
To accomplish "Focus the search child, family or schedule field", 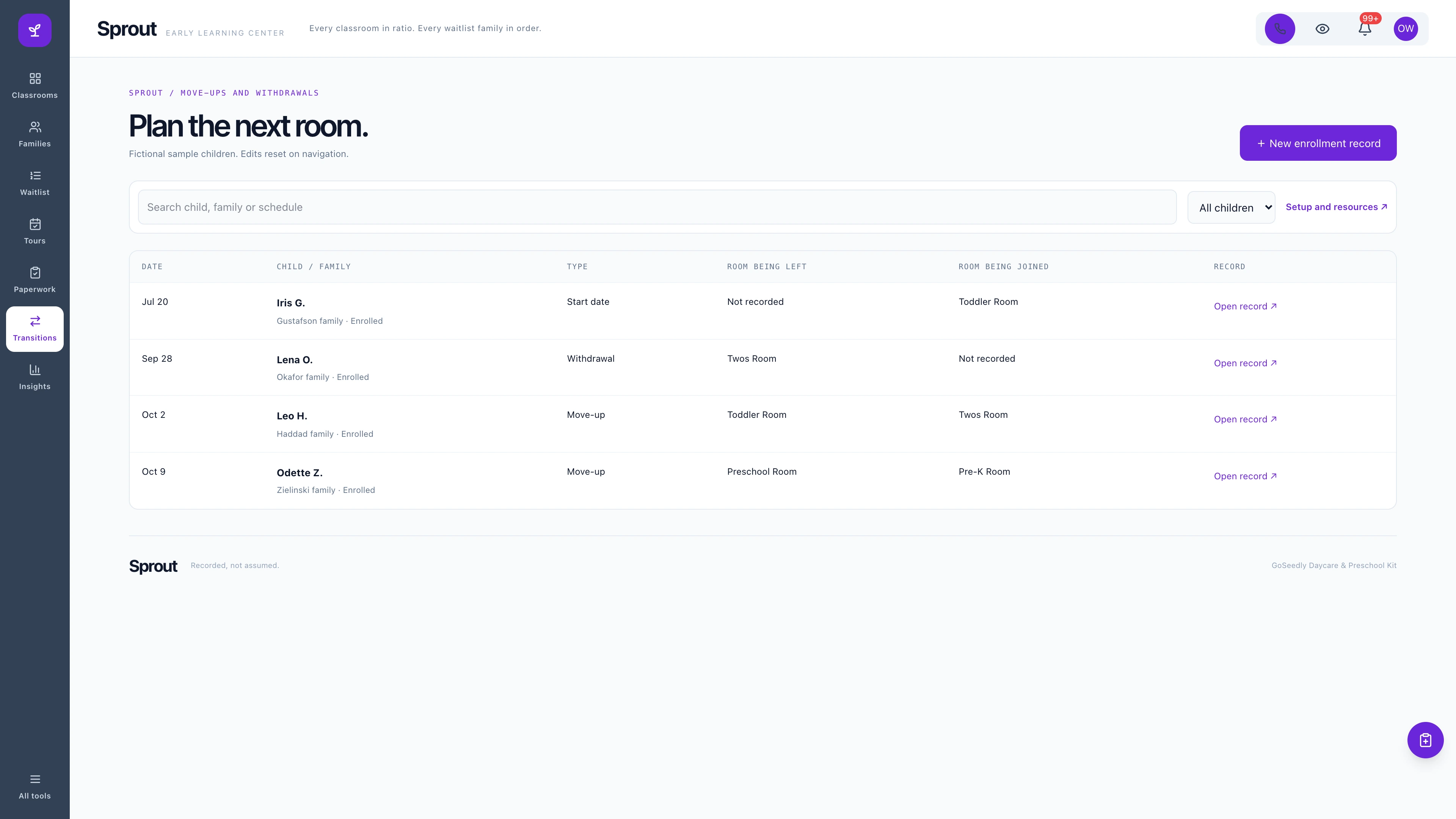I will tap(657, 207).
